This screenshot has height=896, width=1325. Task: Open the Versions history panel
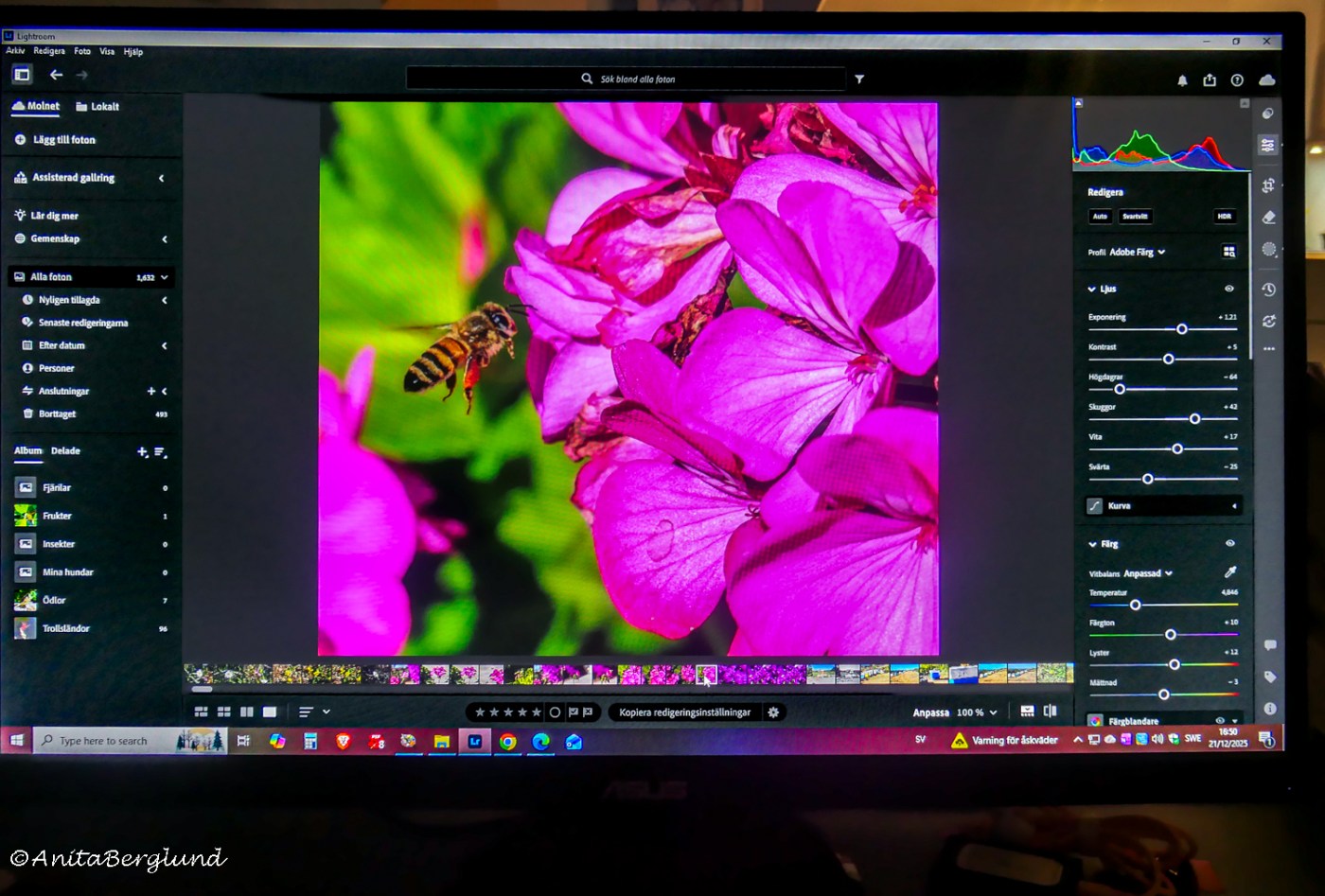[x=1269, y=290]
